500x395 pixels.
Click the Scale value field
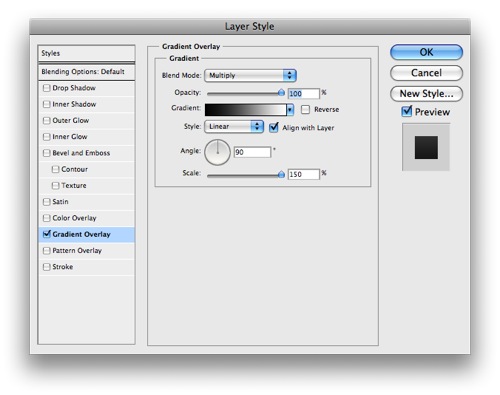tap(304, 174)
